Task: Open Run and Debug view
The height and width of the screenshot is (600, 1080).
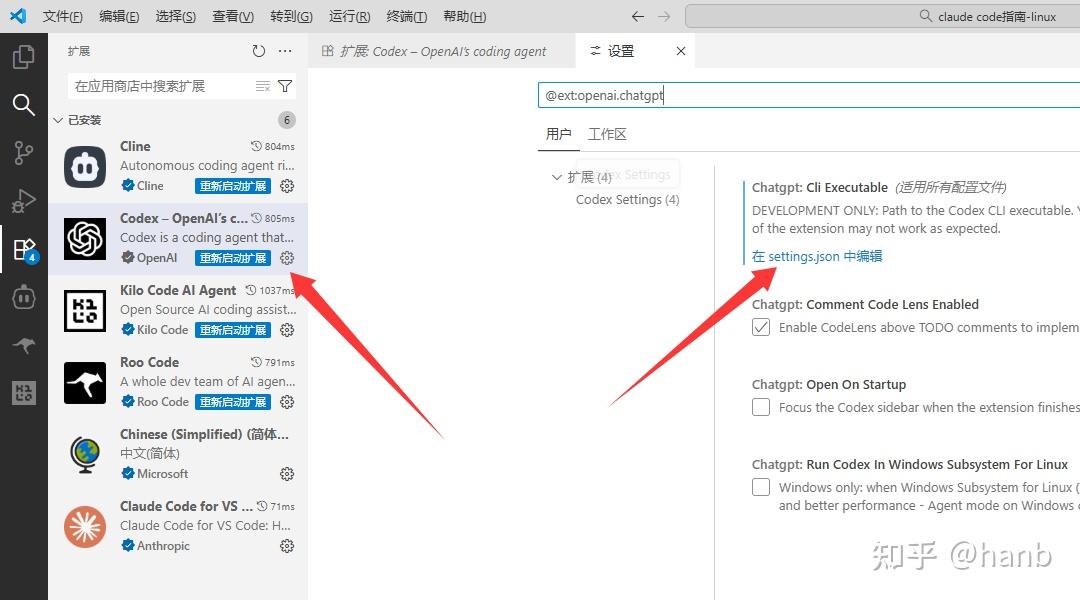Action: coord(23,200)
